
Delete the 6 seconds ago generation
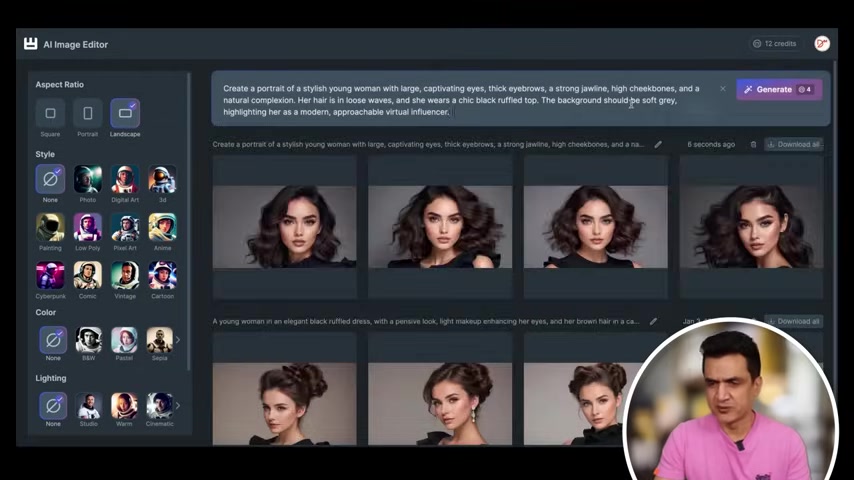click(753, 144)
